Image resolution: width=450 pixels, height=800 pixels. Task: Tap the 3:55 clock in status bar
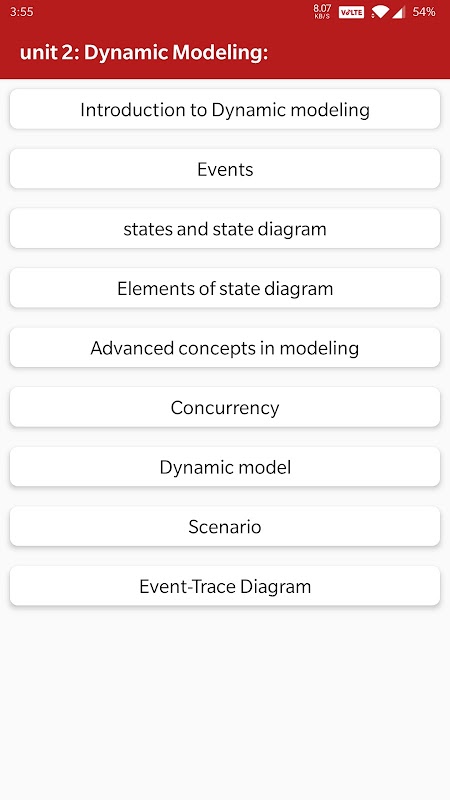[x=21, y=12]
